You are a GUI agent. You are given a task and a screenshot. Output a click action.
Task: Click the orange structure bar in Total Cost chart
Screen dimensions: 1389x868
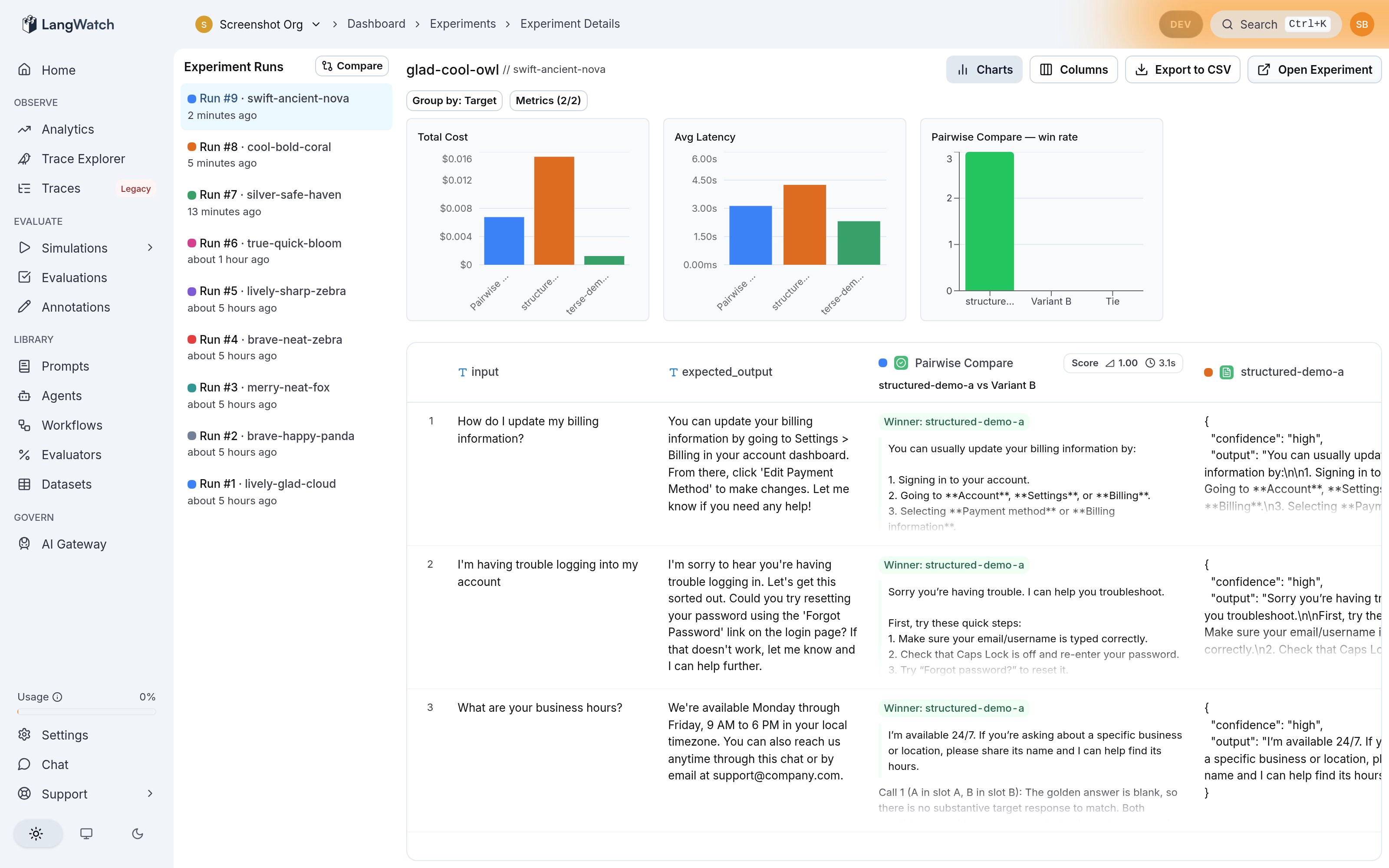pos(554,210)
